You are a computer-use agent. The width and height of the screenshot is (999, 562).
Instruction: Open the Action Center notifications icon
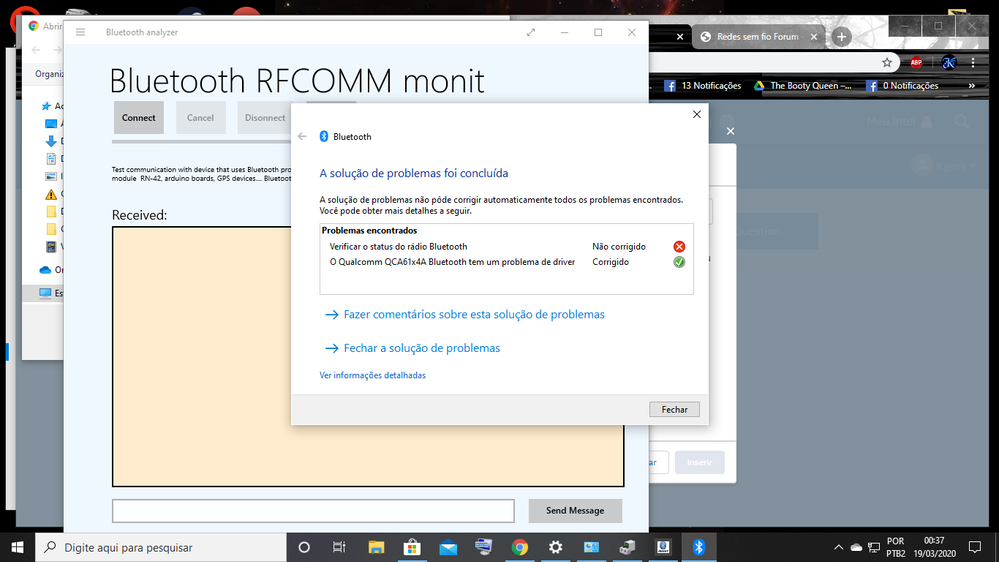click(975, 547)
